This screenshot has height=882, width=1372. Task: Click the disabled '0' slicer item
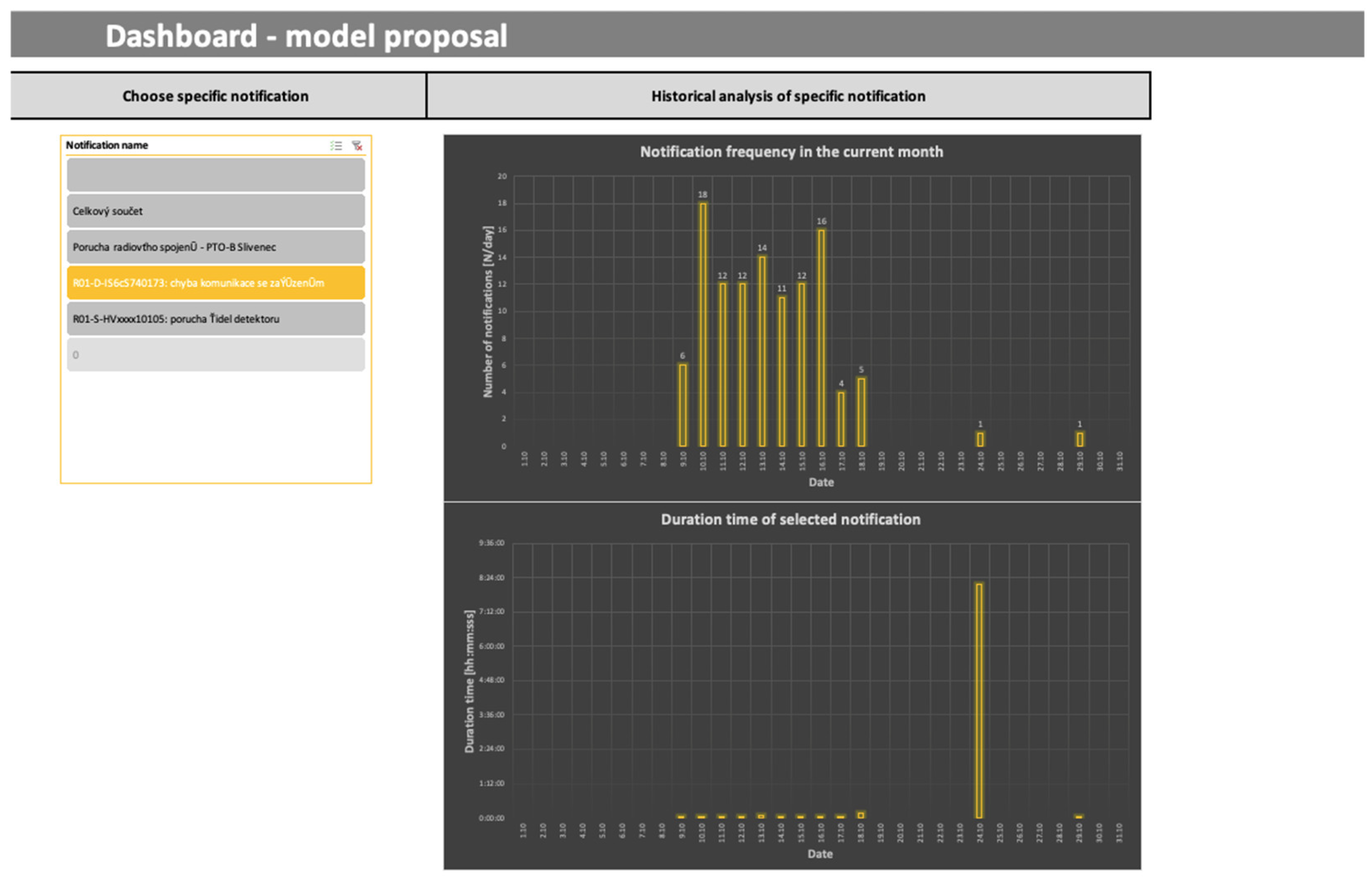click(216, 355)
